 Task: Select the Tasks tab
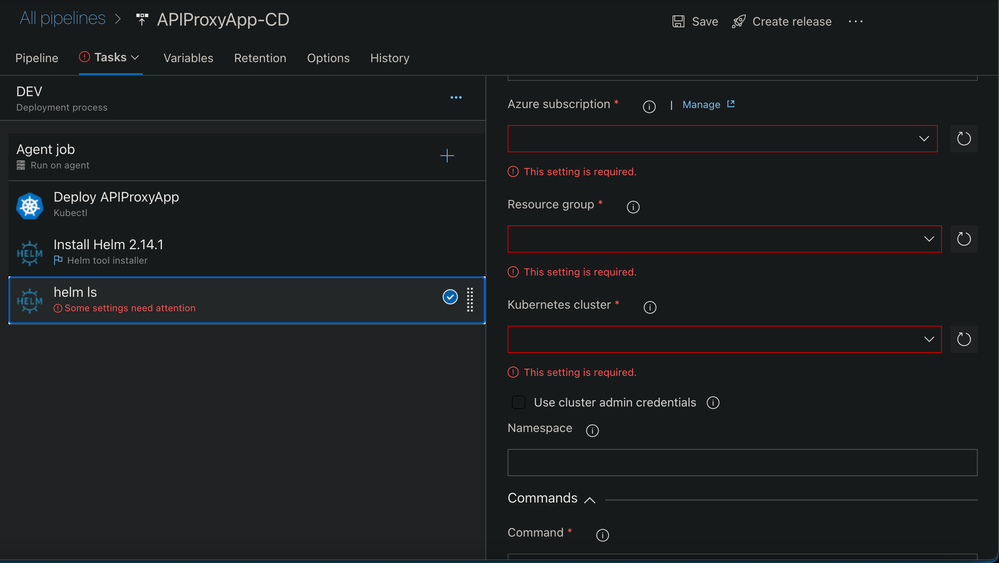110,58
